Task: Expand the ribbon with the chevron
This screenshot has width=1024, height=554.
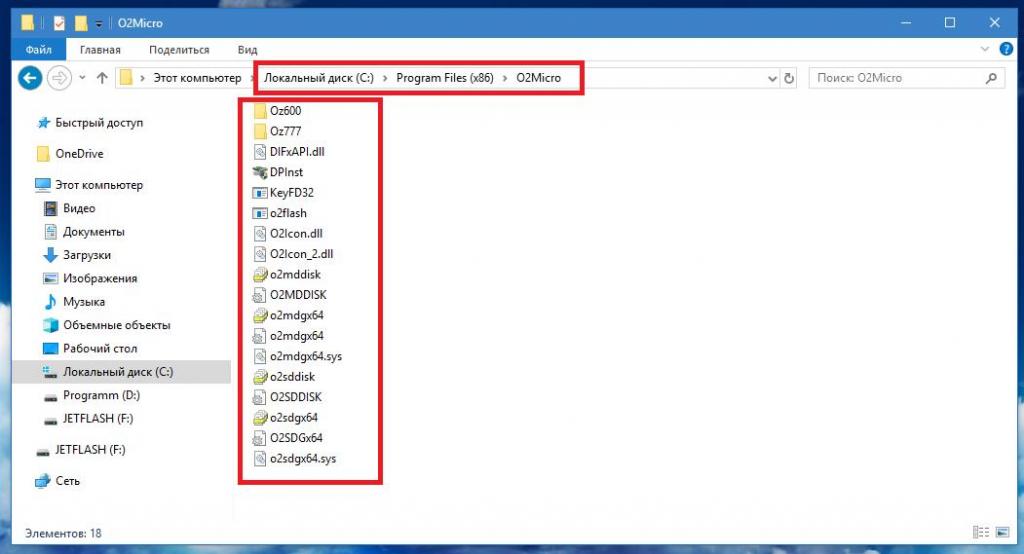Action: pyautogui.click(x=983, y=49)
